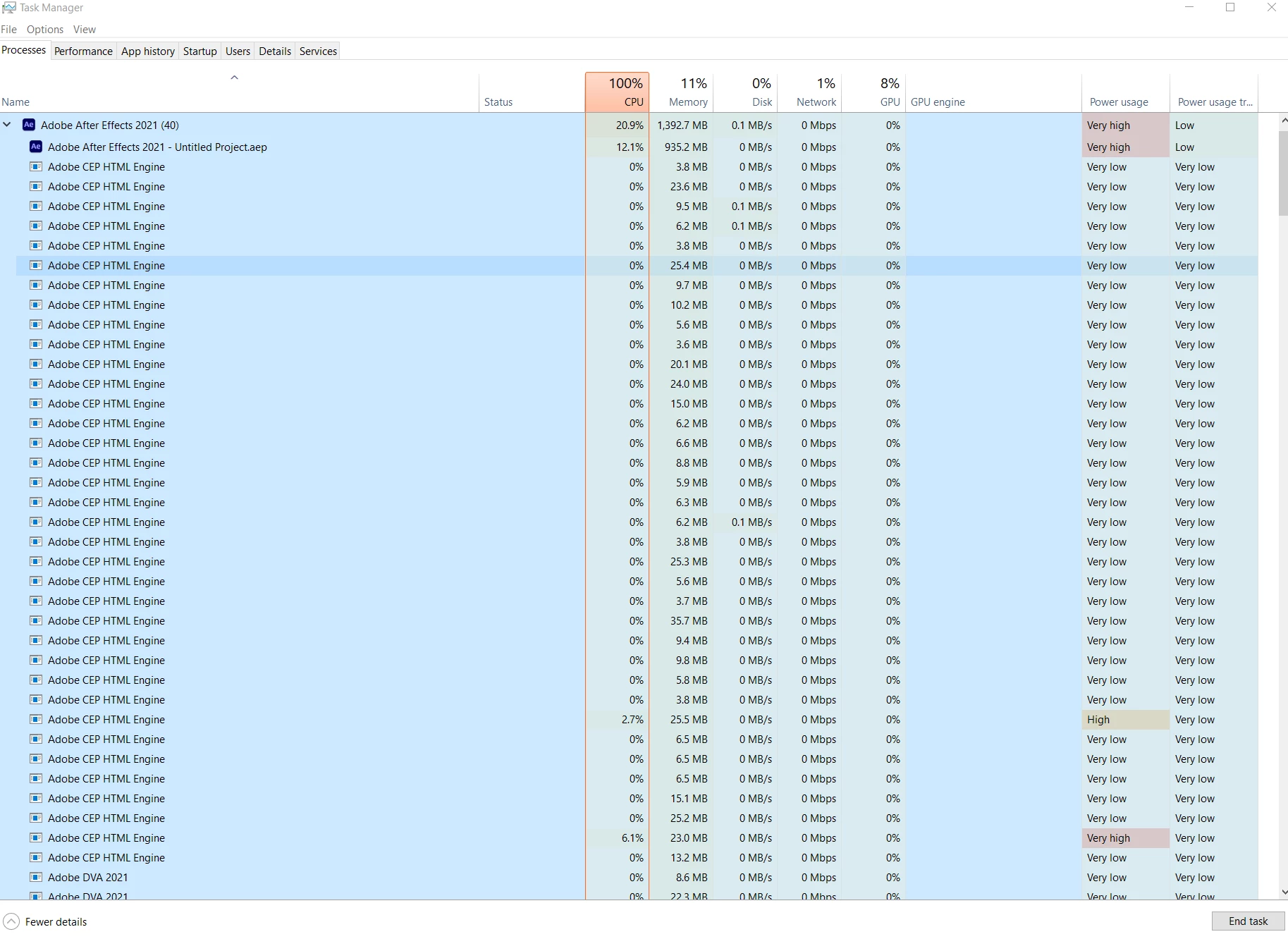Sort by the Power usage column header
The height and width of the screenshot is (939, 1288).
click(x=1126, y=92)
